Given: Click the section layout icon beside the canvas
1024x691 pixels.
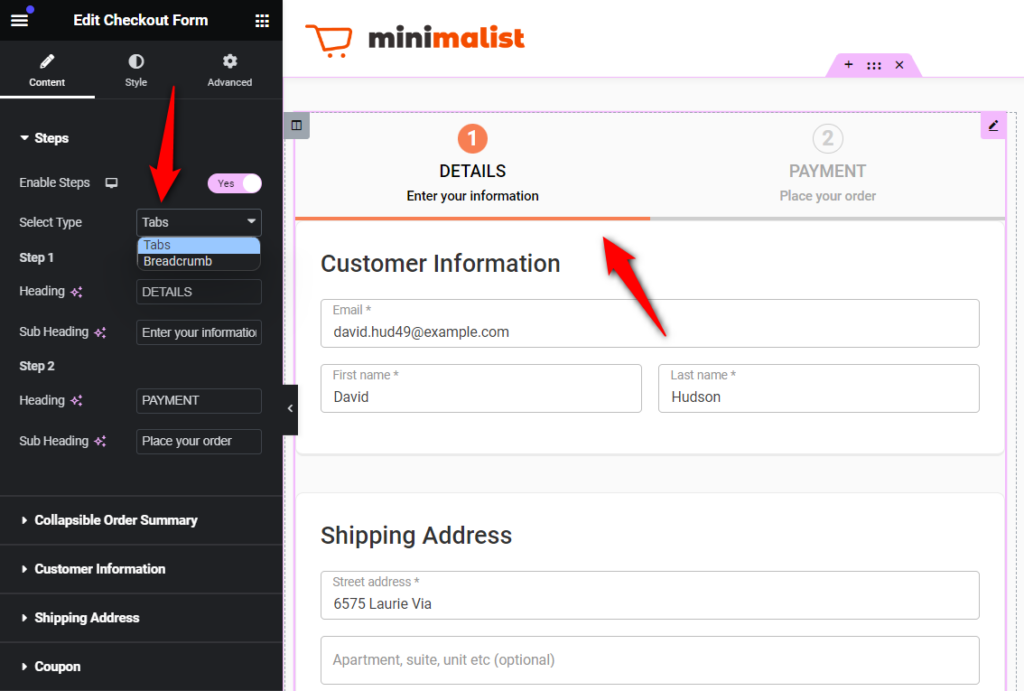Looking at the screenshot, I should click(x=296, y=124).
